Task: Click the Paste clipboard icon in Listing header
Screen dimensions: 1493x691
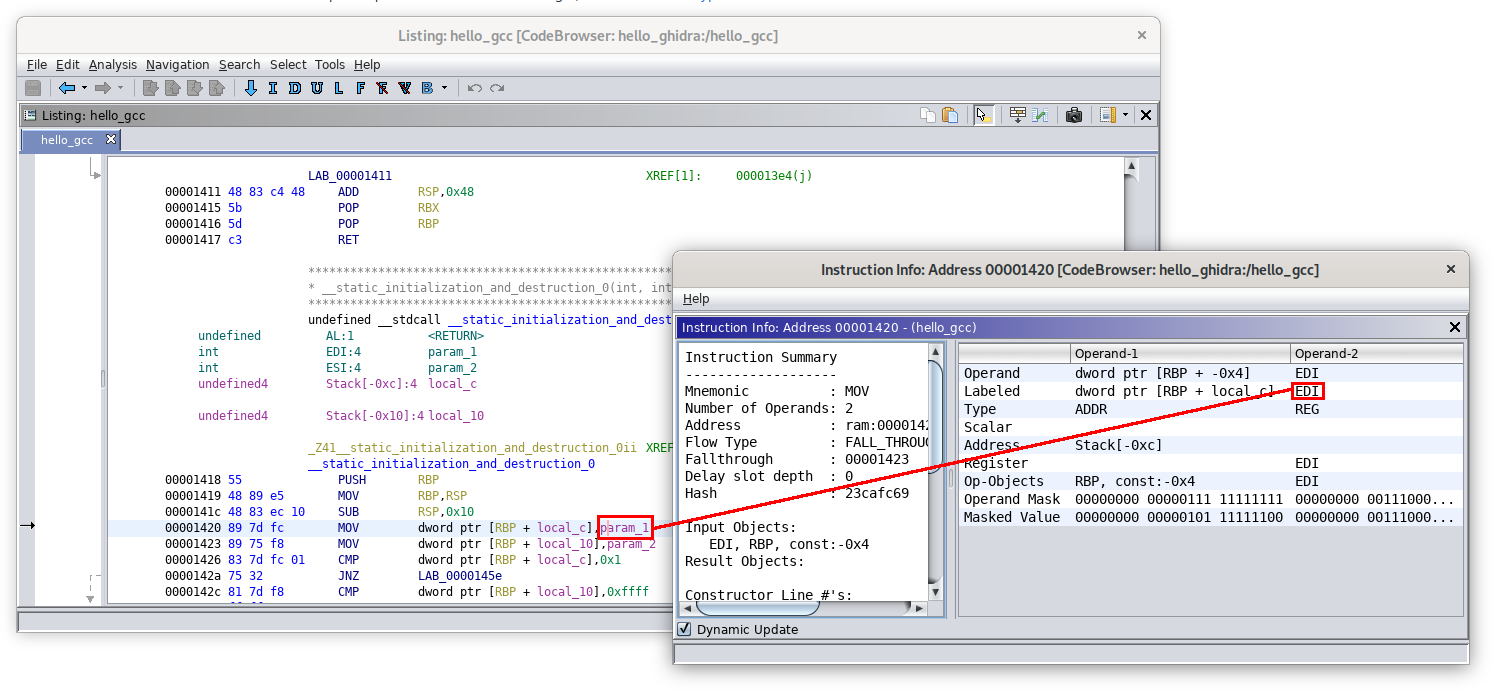Action: 950,115
